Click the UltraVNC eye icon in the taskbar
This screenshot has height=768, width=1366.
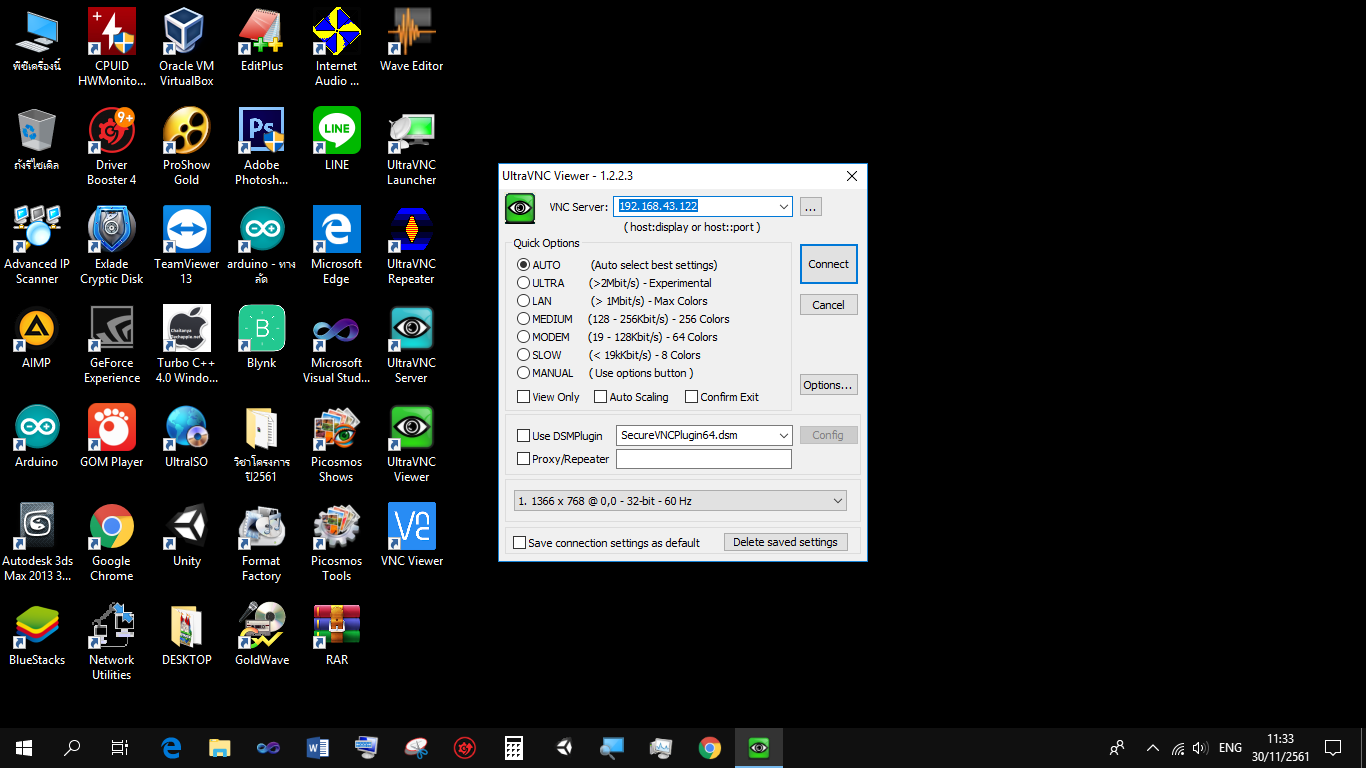coord(758,747)
